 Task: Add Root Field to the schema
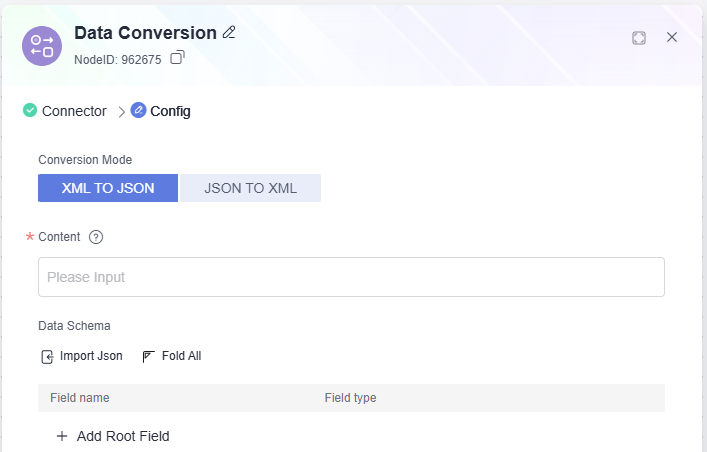[113, 436]
